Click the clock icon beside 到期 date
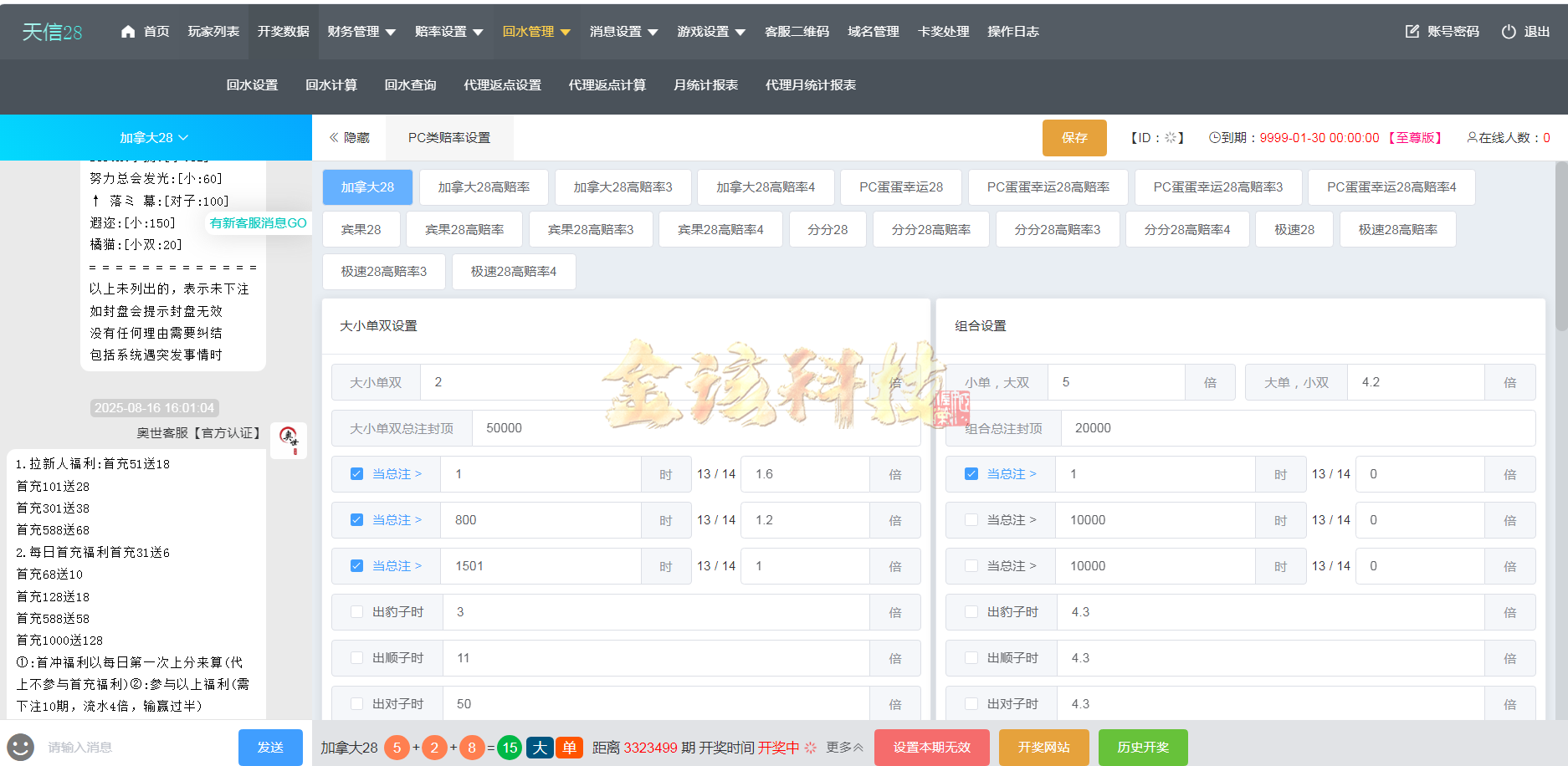 (1217, 137)
